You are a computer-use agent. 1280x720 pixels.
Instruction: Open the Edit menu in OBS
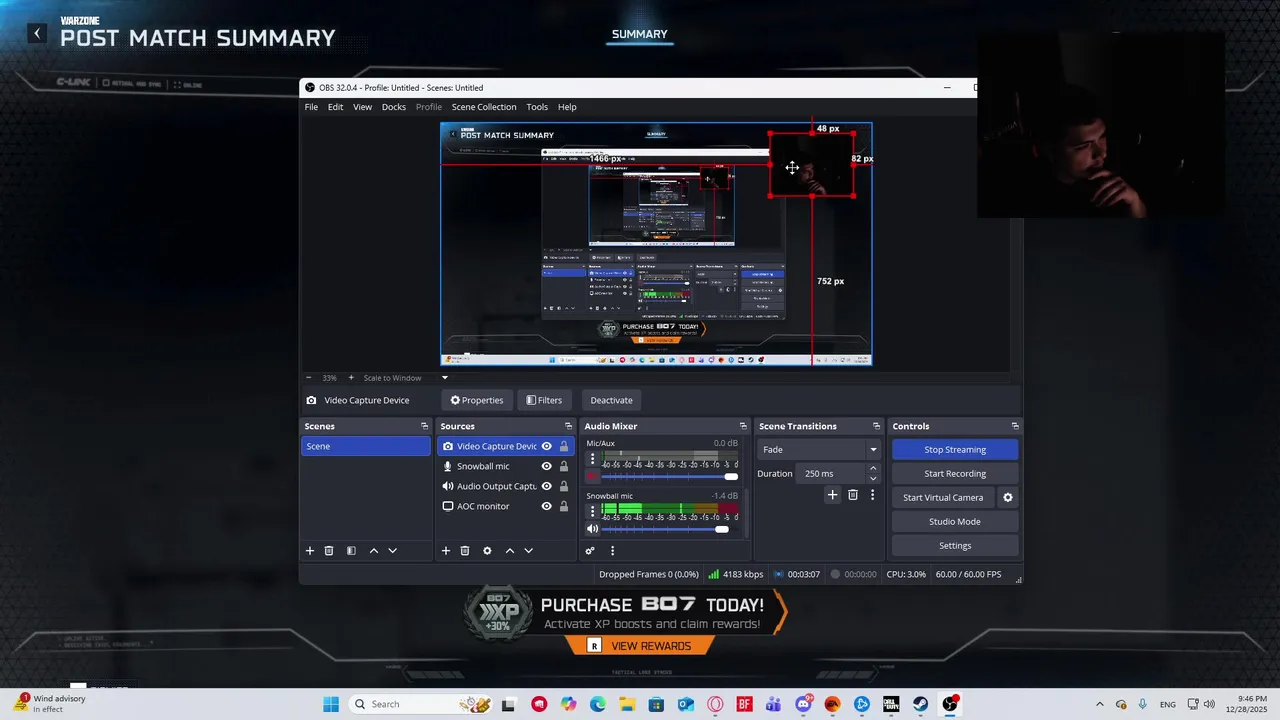click(335, 107)
